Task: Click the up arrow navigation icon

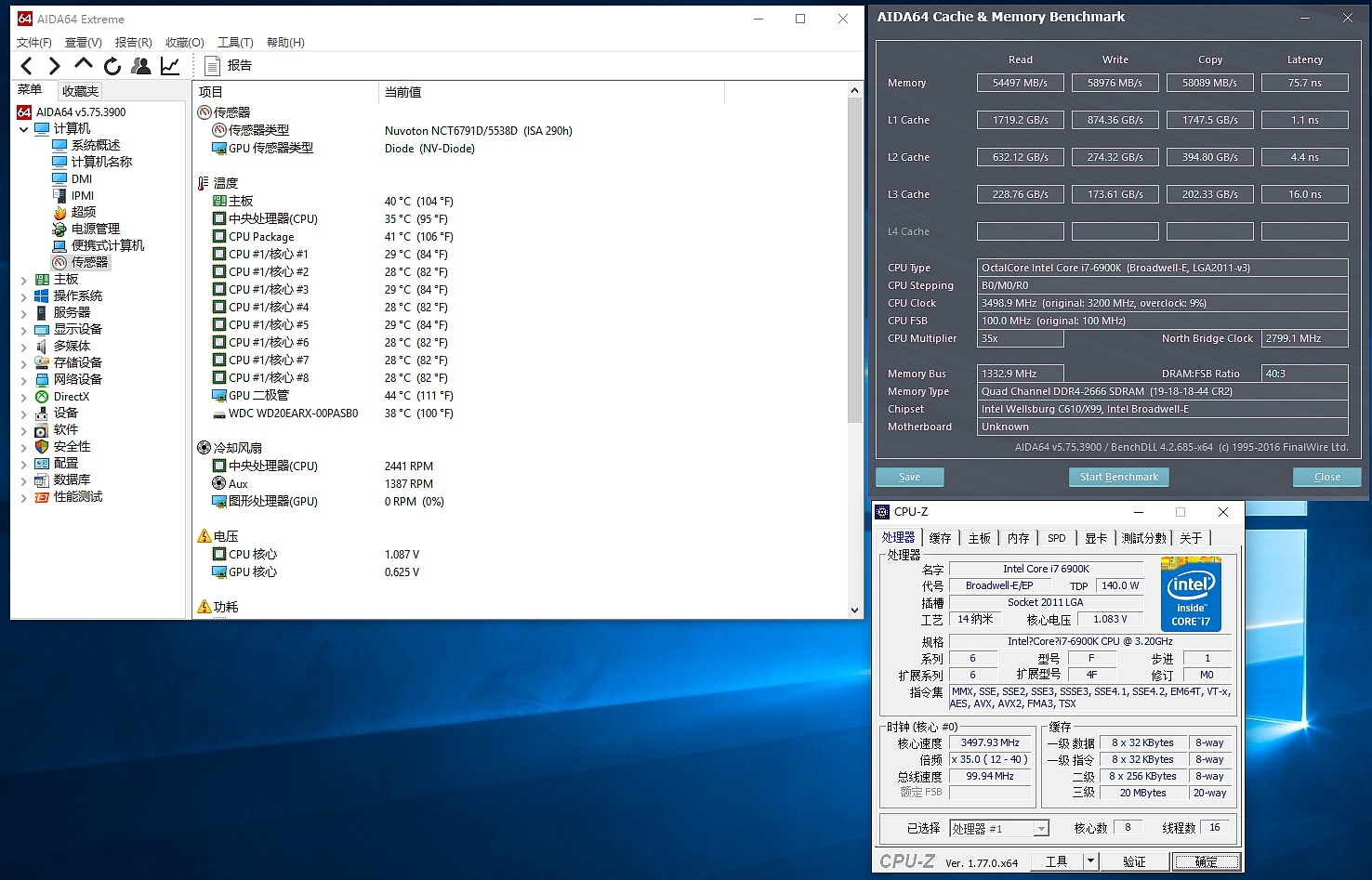Action: click(83, 65)
